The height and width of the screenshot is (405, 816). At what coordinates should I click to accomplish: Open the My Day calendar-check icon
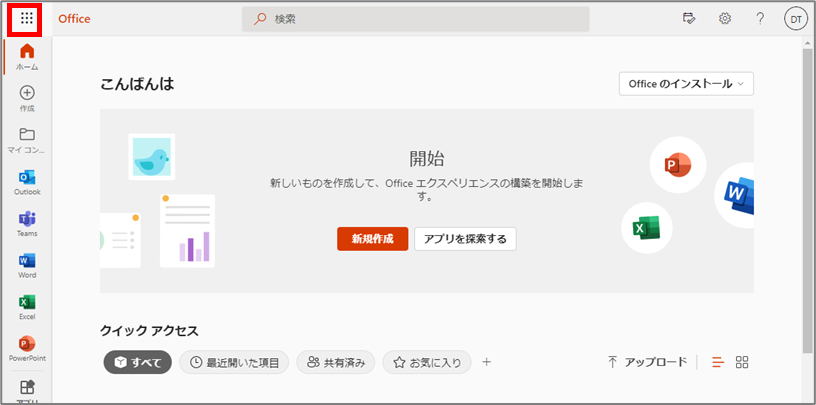coord(689,19)
